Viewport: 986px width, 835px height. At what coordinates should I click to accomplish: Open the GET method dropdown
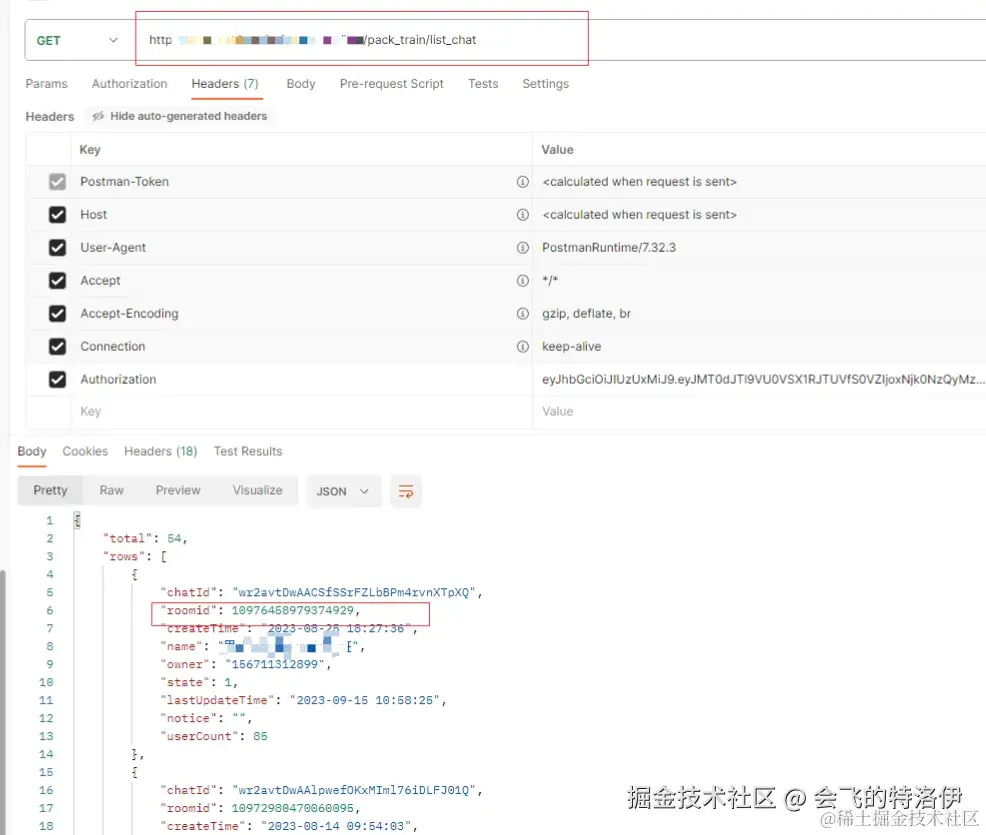click(x=77, y=40)
